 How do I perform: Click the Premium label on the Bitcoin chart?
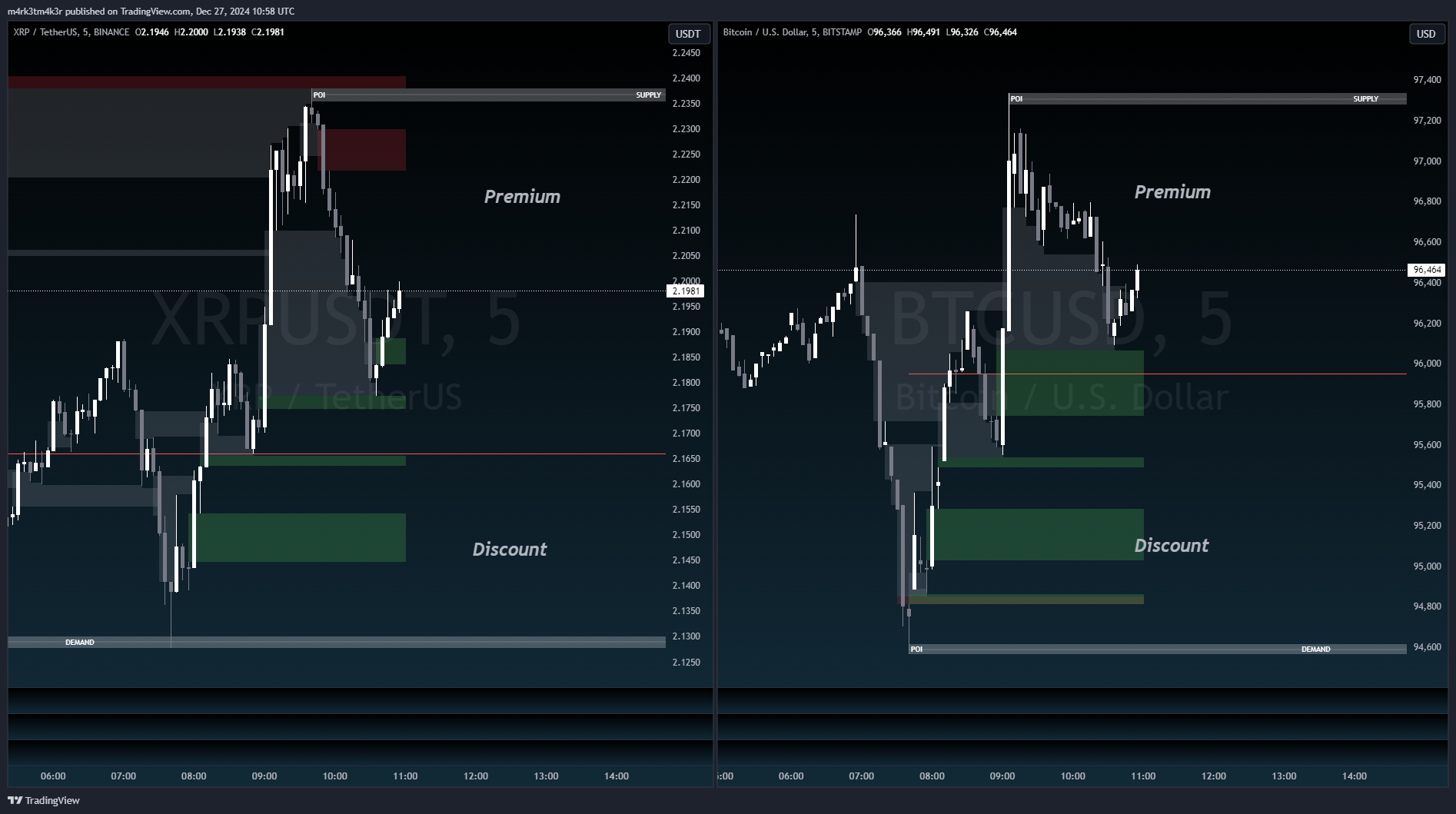click(1172, 192)
